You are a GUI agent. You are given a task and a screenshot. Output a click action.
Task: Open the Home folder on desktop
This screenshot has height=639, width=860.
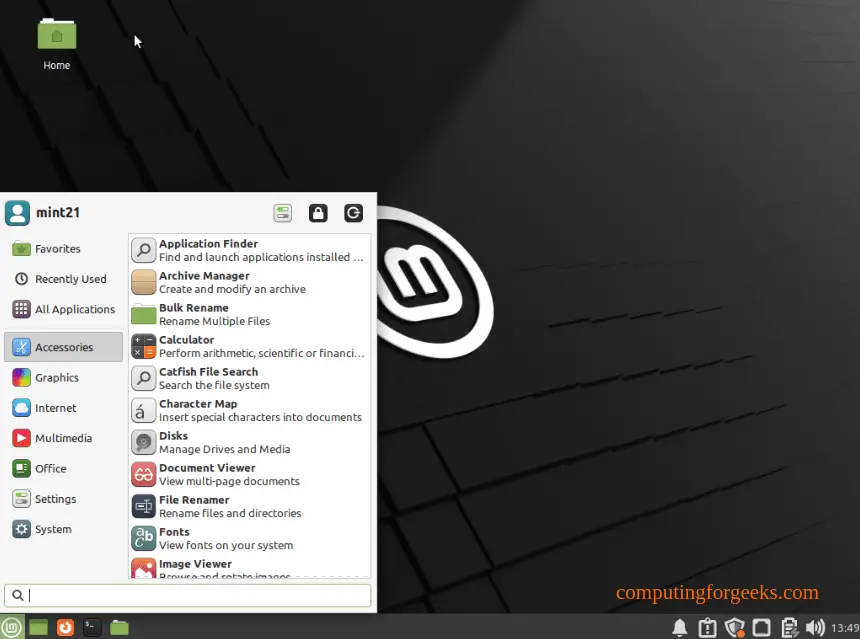coord(56,44)
